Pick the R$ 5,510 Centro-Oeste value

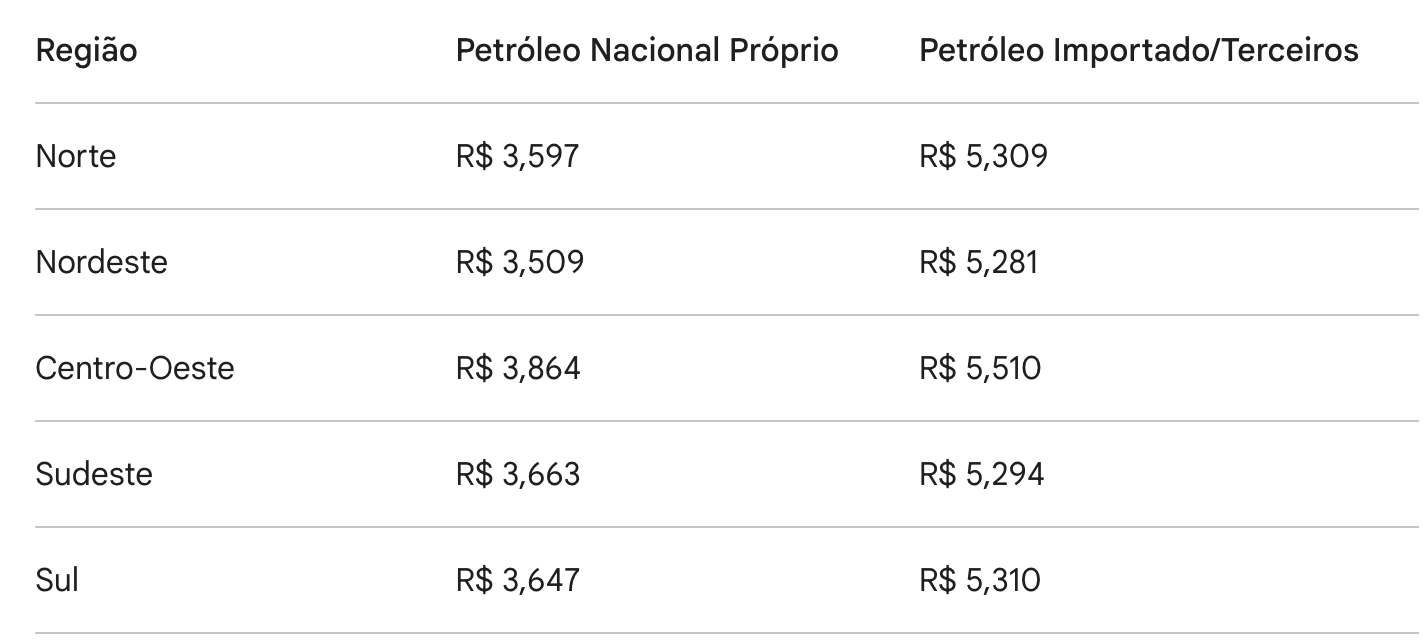980,368
